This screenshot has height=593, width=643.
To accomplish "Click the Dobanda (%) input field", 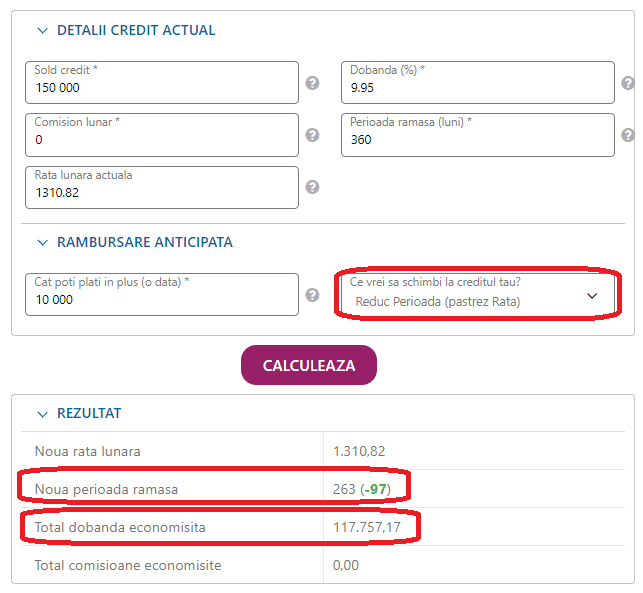I will point(477,87).
